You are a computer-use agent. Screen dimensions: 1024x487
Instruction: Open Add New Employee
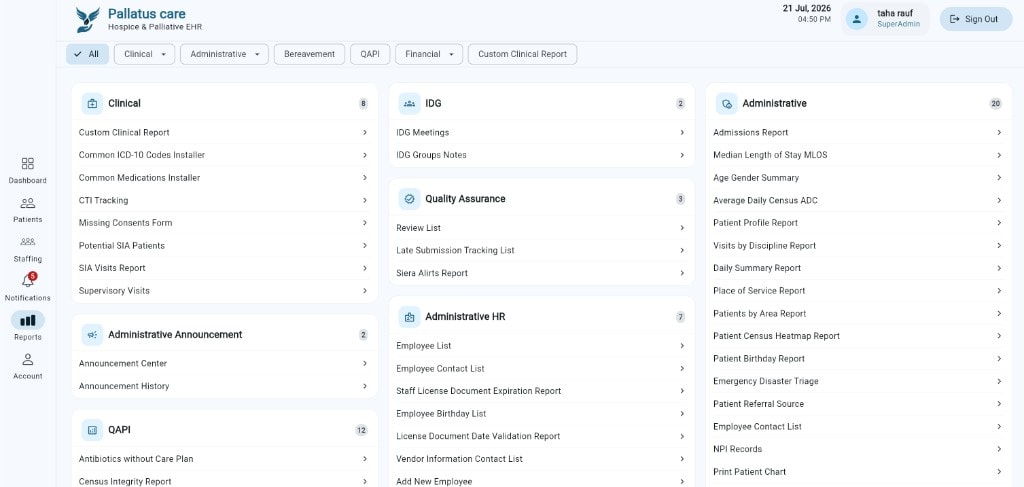point(541,481)
